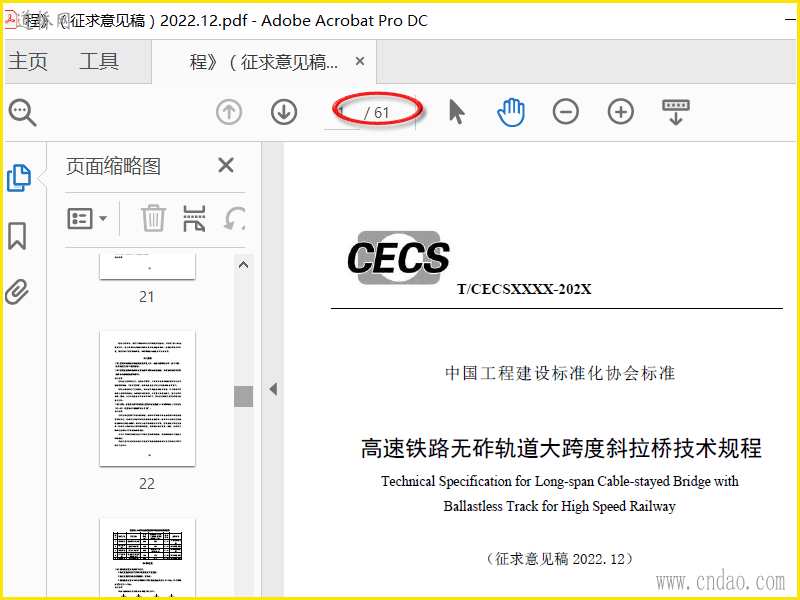800x600 pixels.
Task: Click the page break insert icon
Action: tap(194, 218)
